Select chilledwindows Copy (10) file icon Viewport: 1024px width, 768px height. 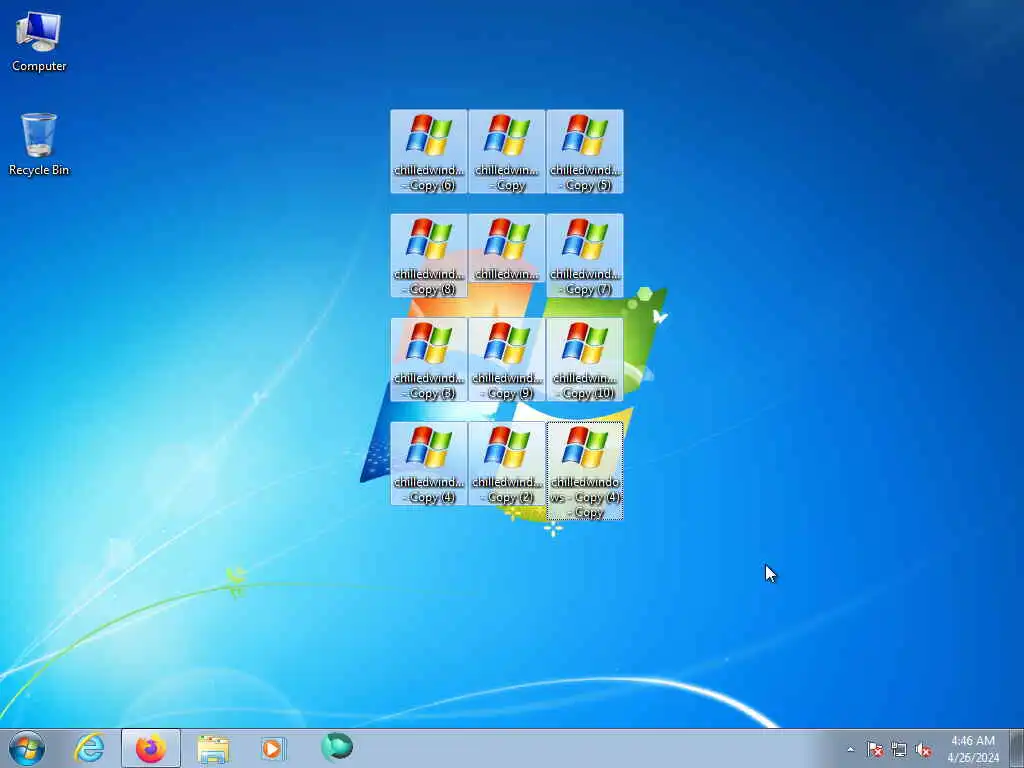point(584,359)
